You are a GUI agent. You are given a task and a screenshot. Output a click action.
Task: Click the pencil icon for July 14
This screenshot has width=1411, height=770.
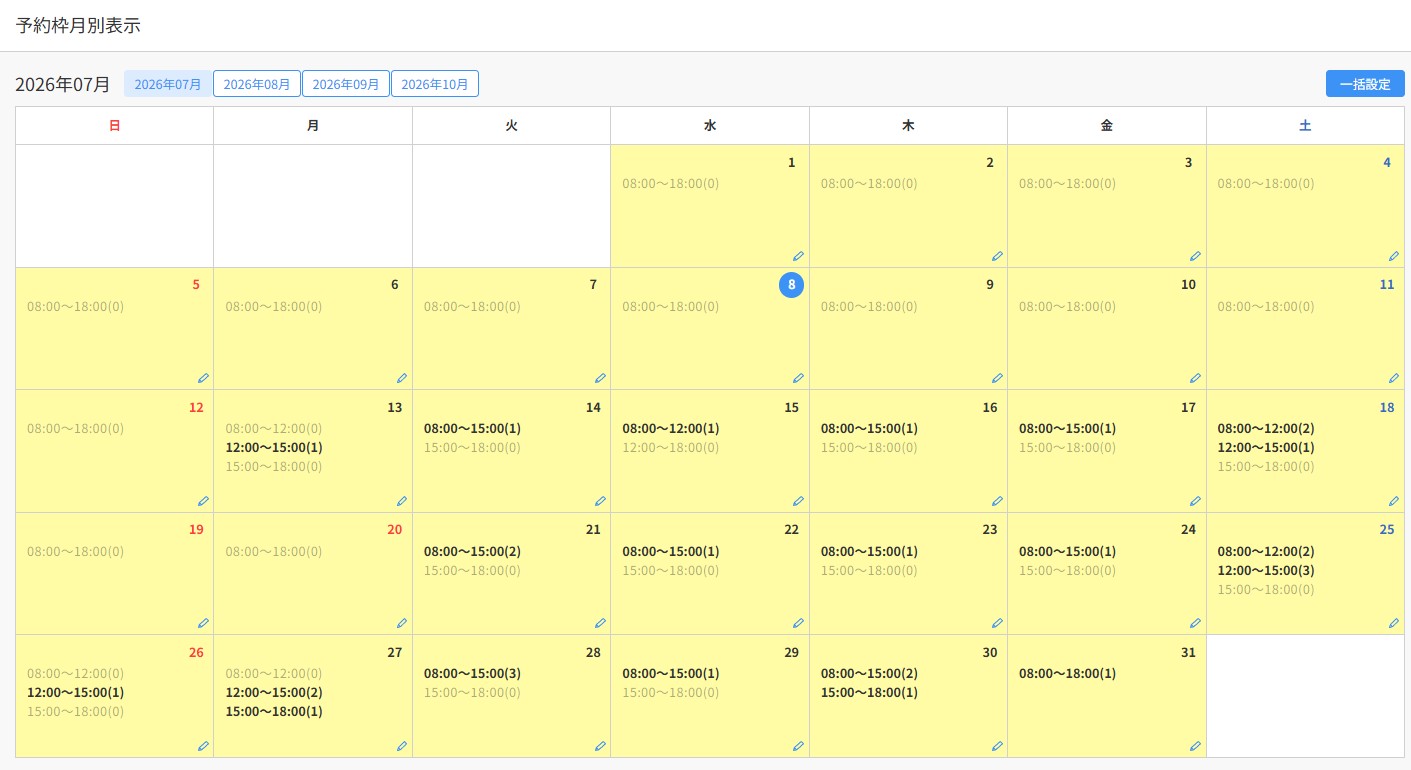[600, 501]
